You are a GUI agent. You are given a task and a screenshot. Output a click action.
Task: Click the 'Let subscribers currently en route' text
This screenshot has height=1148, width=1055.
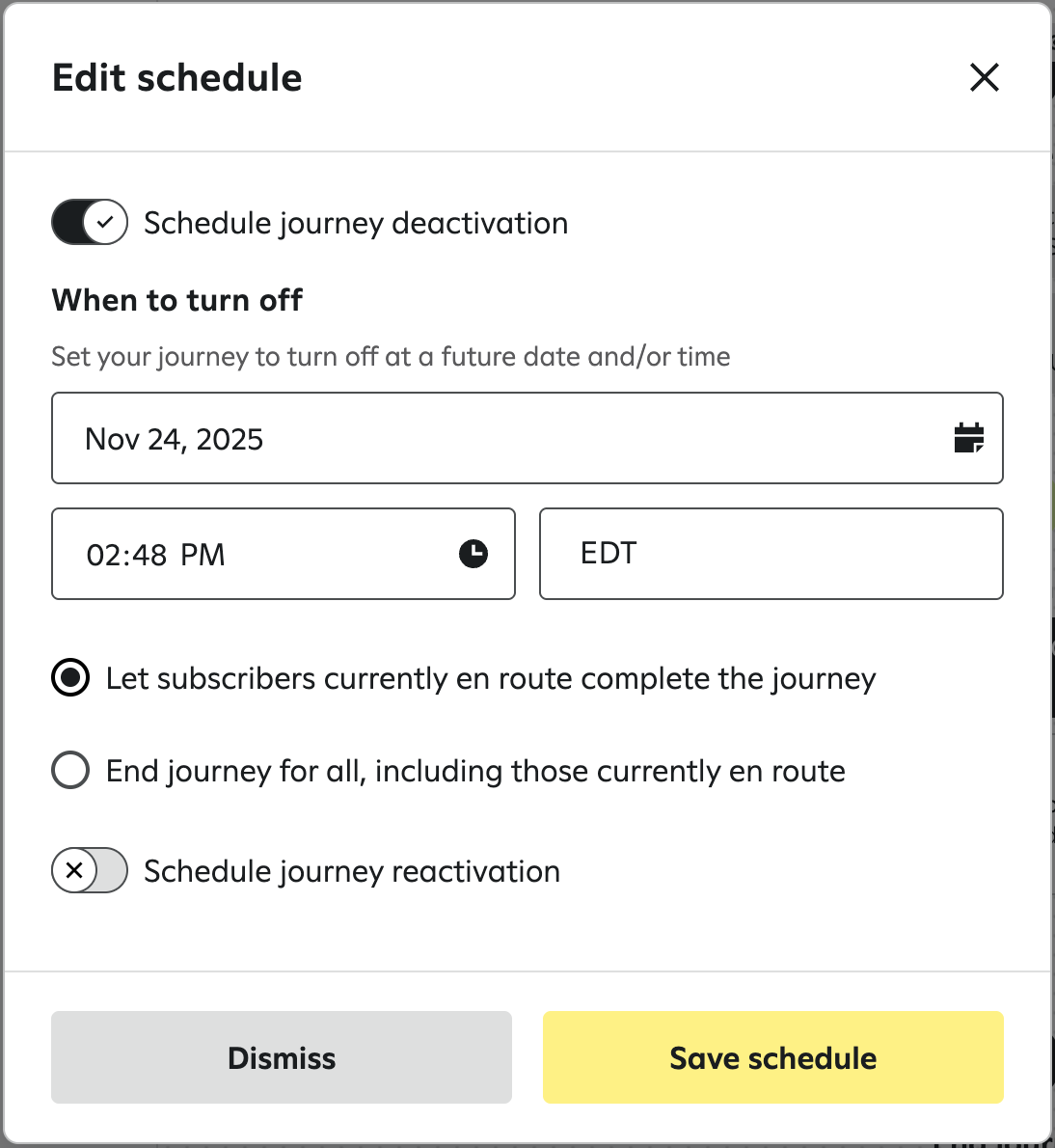point(490,679)
